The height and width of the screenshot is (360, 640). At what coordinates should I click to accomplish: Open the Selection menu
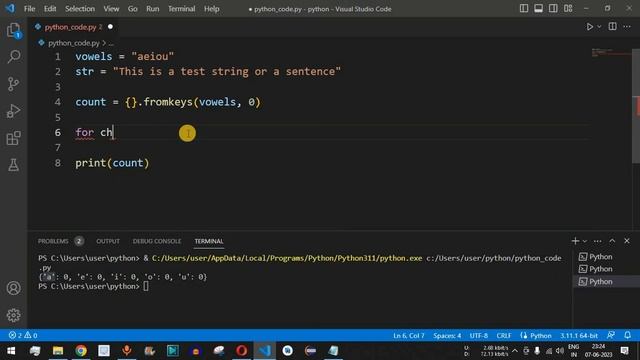coord(80,9)
